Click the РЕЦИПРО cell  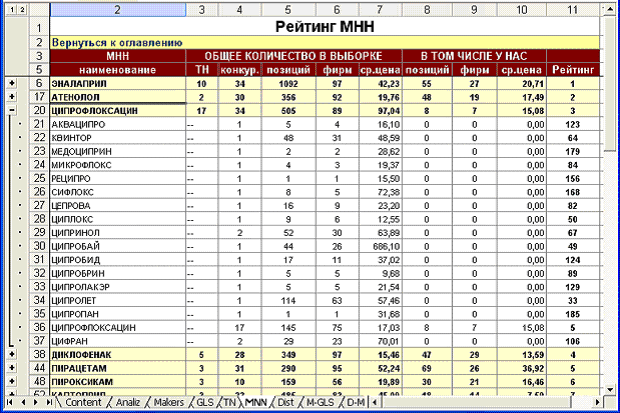pos(118,178)
